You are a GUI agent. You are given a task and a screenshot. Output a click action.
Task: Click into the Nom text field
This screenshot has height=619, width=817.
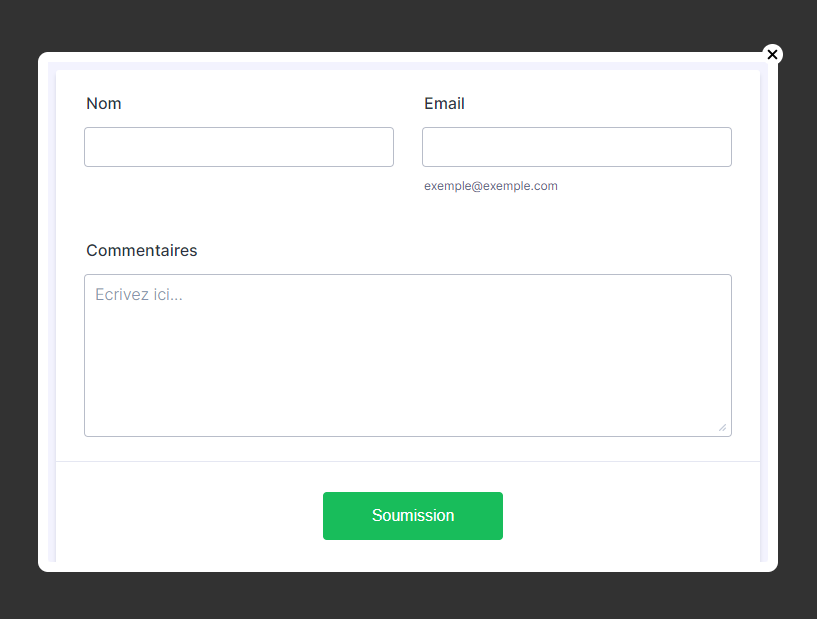(x=239, y=147)
